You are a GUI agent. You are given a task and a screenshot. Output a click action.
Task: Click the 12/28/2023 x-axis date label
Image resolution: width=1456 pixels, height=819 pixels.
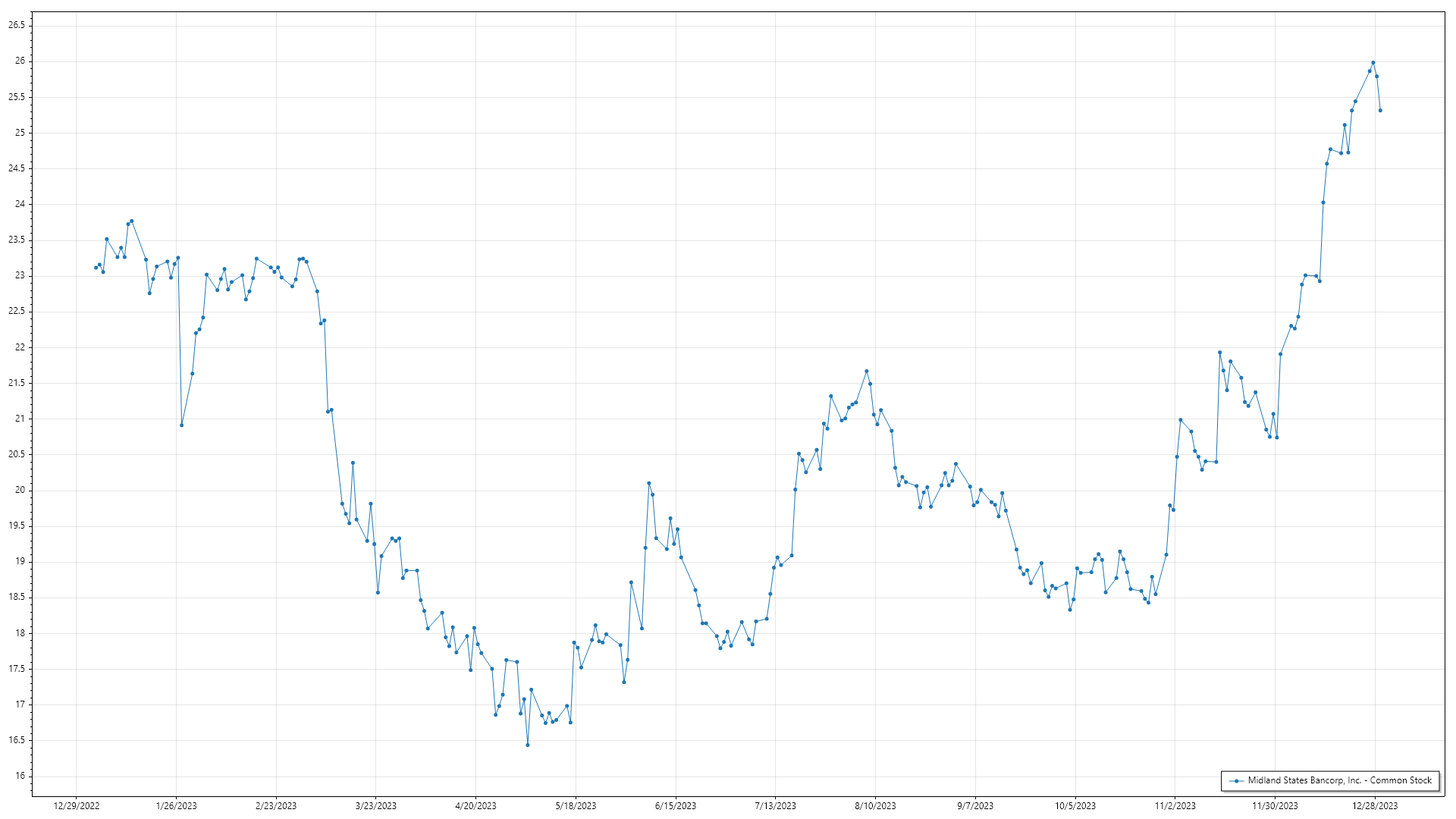(1375, 806)
